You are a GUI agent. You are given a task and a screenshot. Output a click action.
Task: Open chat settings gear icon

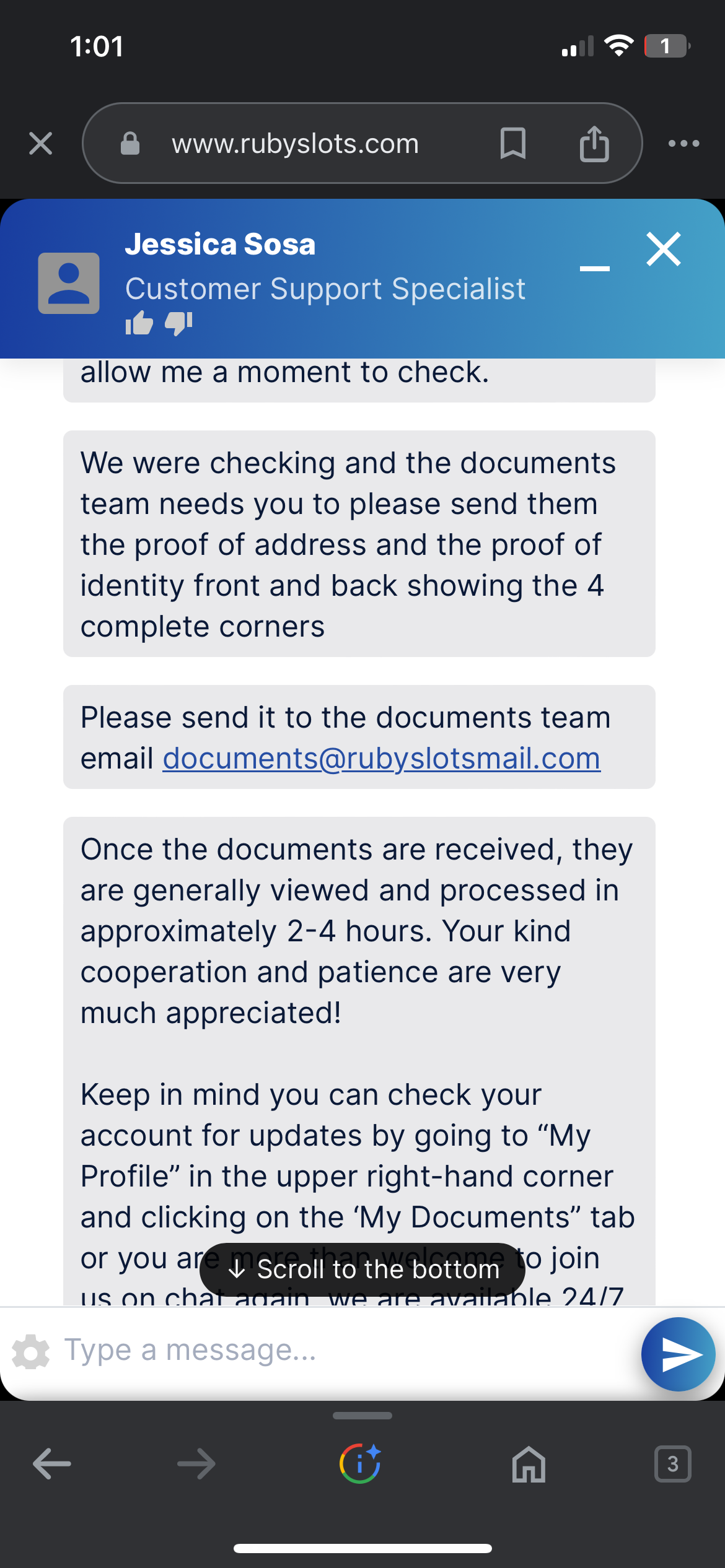point(31,1352)
